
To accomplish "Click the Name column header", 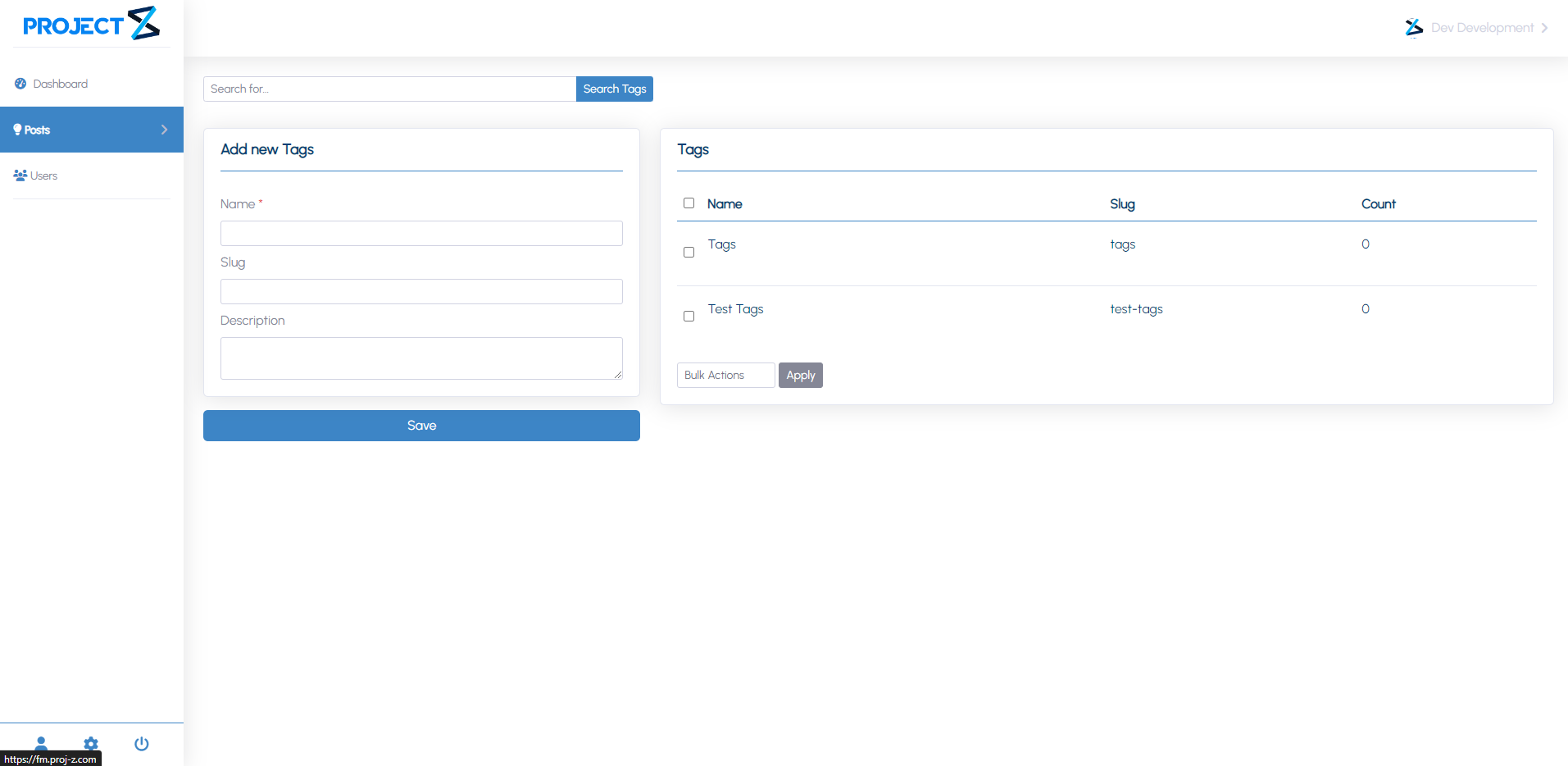I will [x=725, y=203].
